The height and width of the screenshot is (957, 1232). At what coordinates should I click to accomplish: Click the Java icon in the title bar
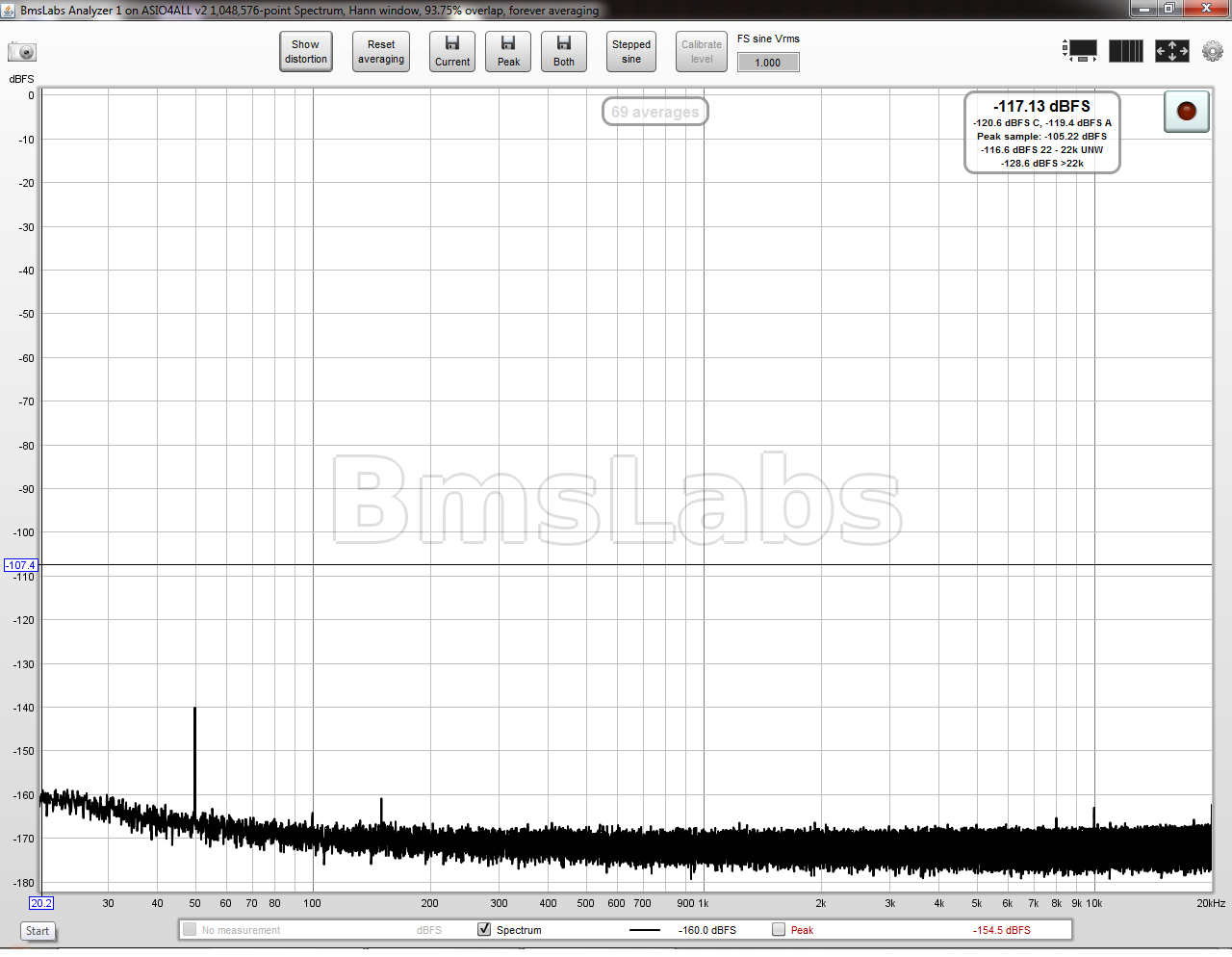(10, 10)
